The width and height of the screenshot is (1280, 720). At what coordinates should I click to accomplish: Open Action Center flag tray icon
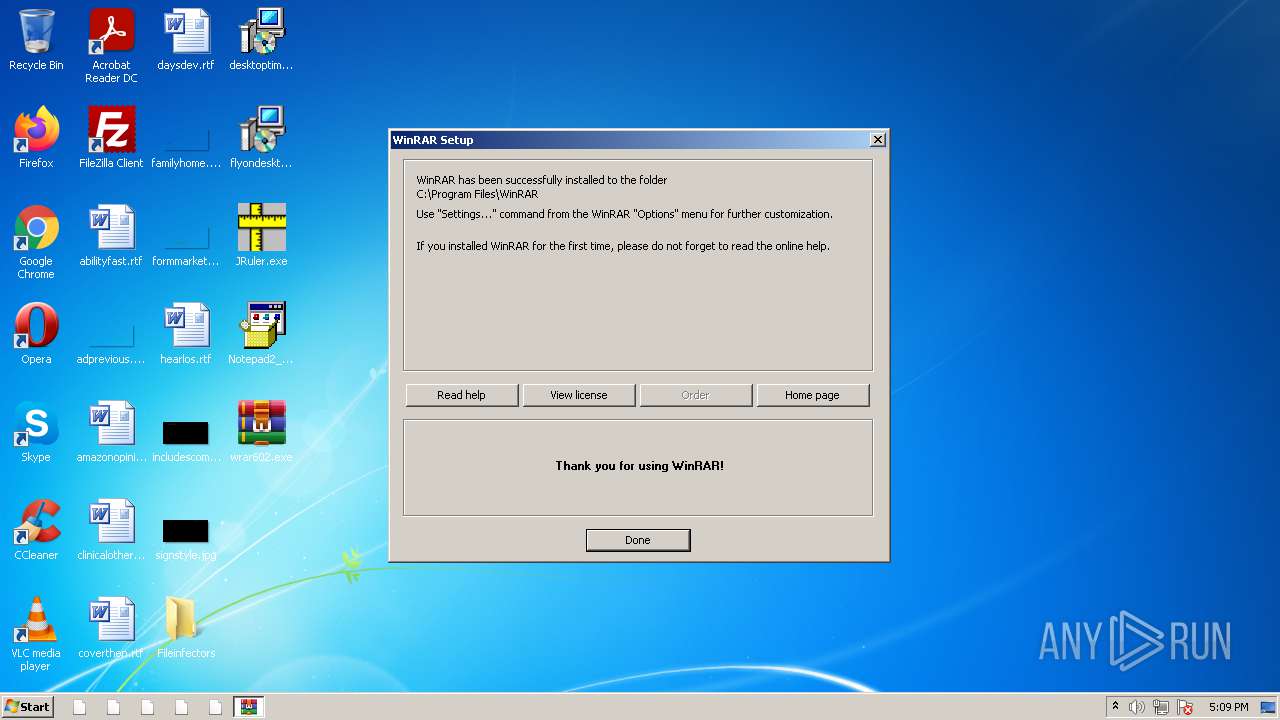point(1185,707)
